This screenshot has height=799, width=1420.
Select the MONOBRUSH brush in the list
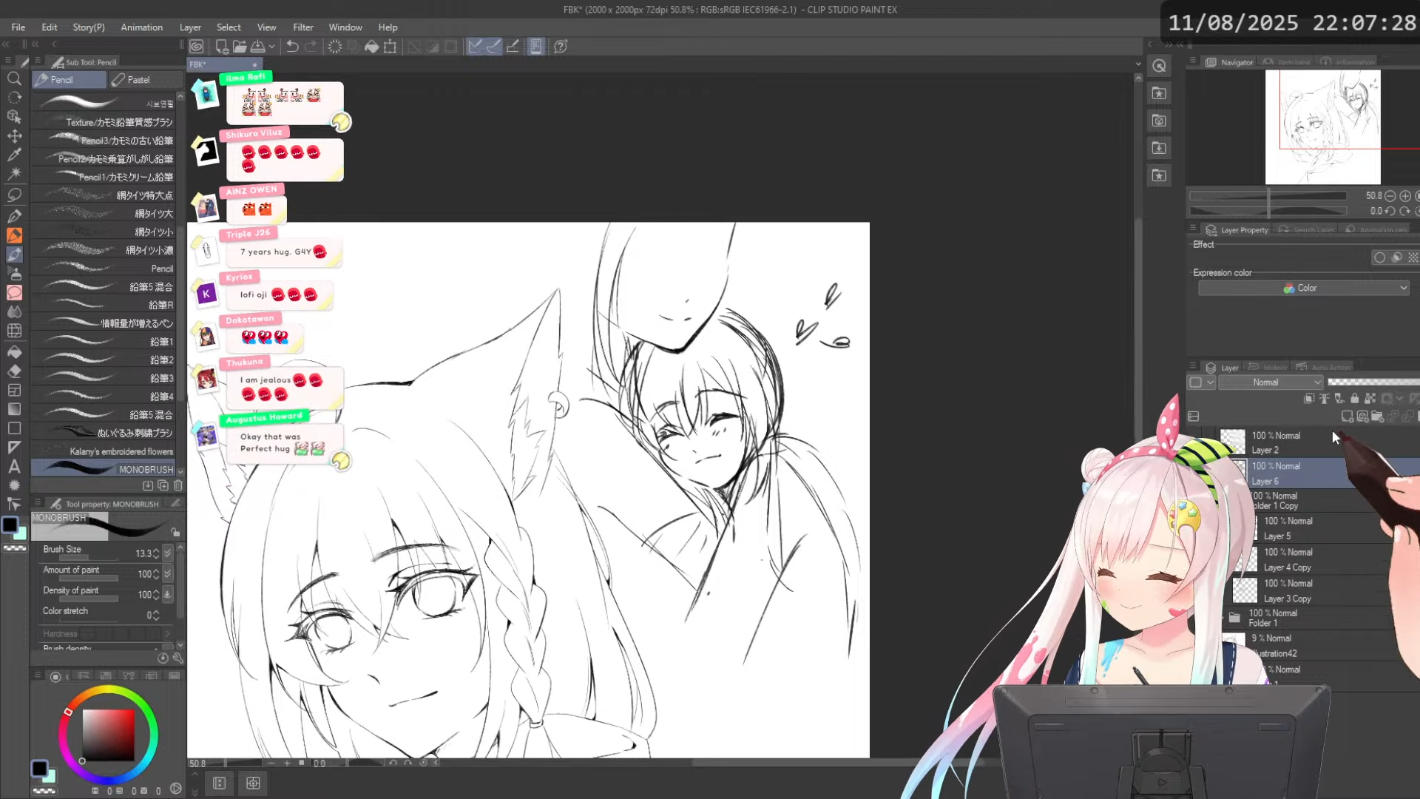tap(104, 469)
